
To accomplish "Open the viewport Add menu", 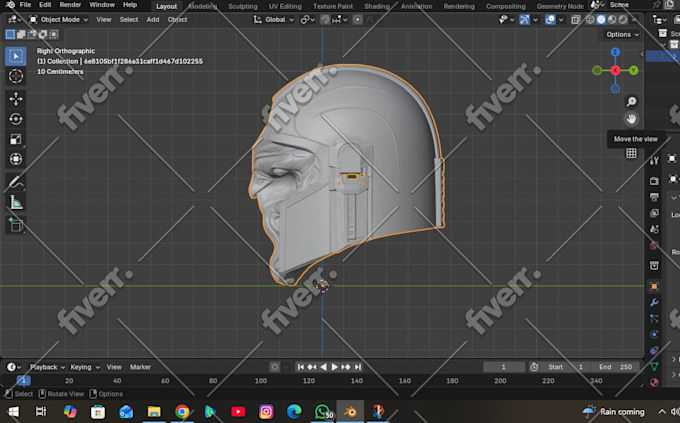I will tap(153, 20).
